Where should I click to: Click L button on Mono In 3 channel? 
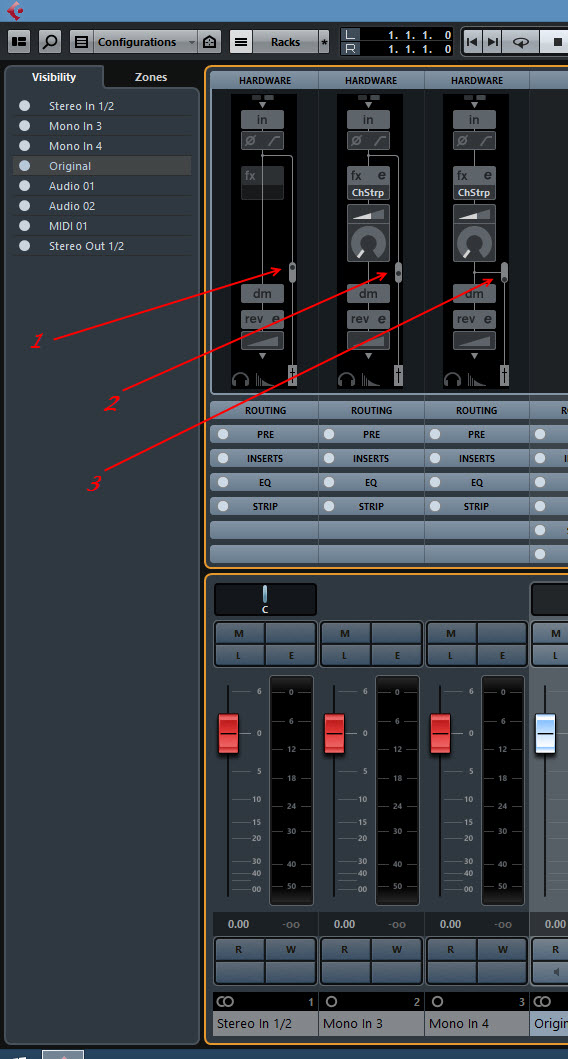345,655
